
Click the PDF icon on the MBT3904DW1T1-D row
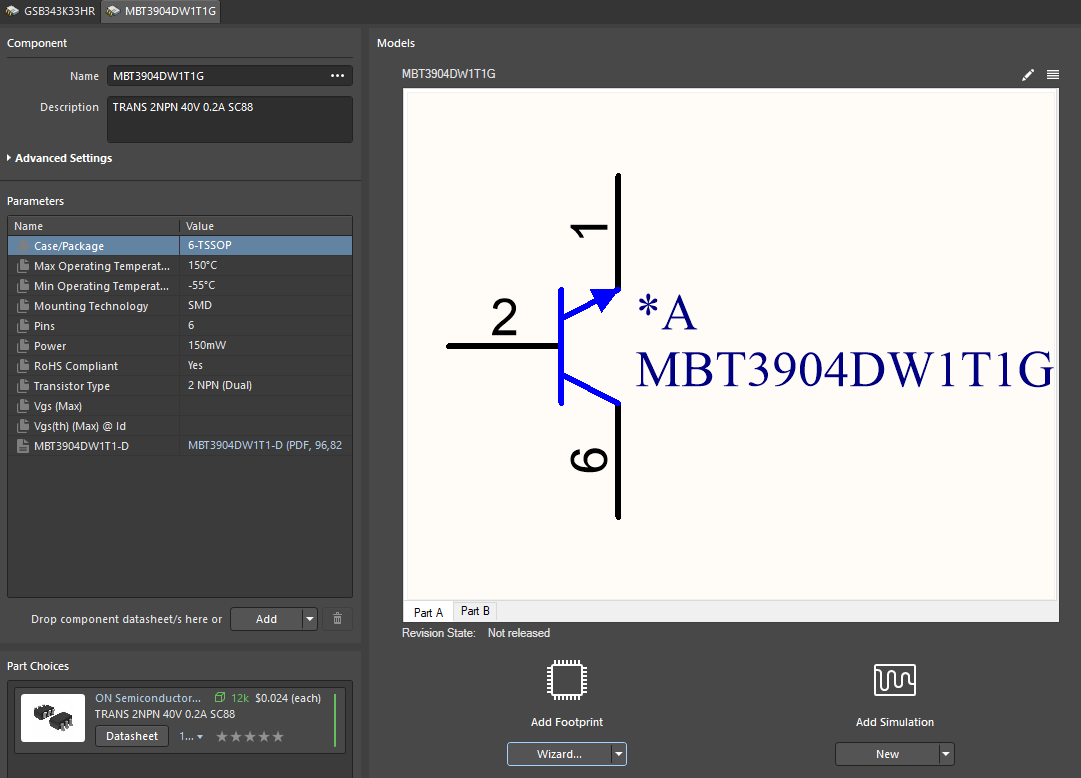coord(22,445)
